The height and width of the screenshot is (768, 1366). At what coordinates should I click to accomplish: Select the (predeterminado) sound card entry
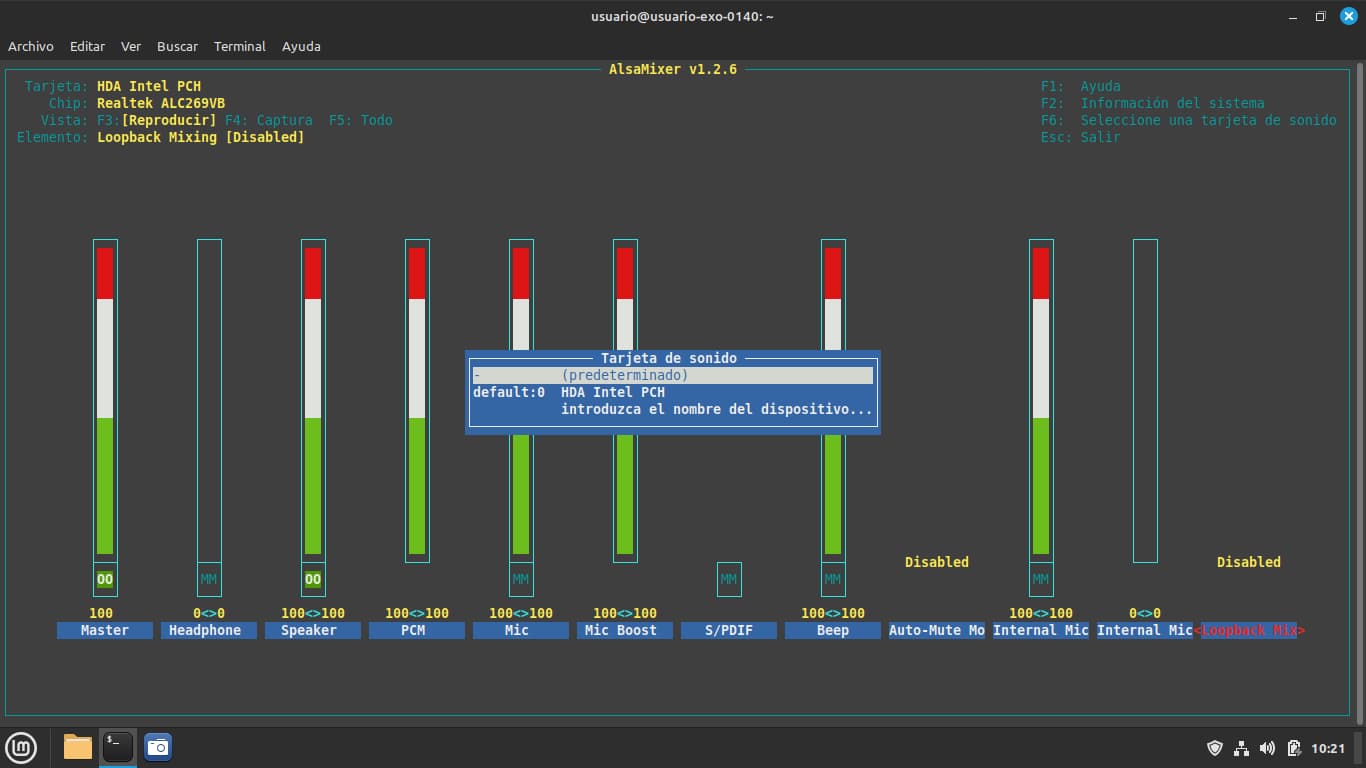tap(673, 375)
